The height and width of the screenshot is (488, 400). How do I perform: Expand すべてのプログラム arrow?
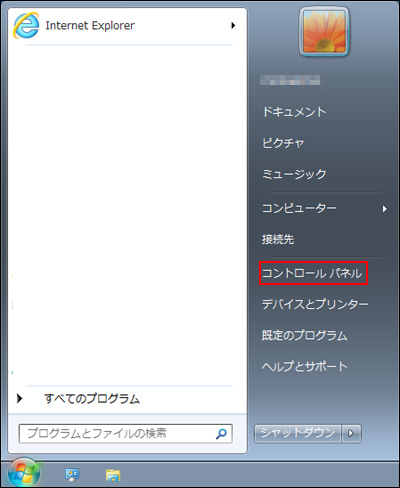(x=20, y=398)
